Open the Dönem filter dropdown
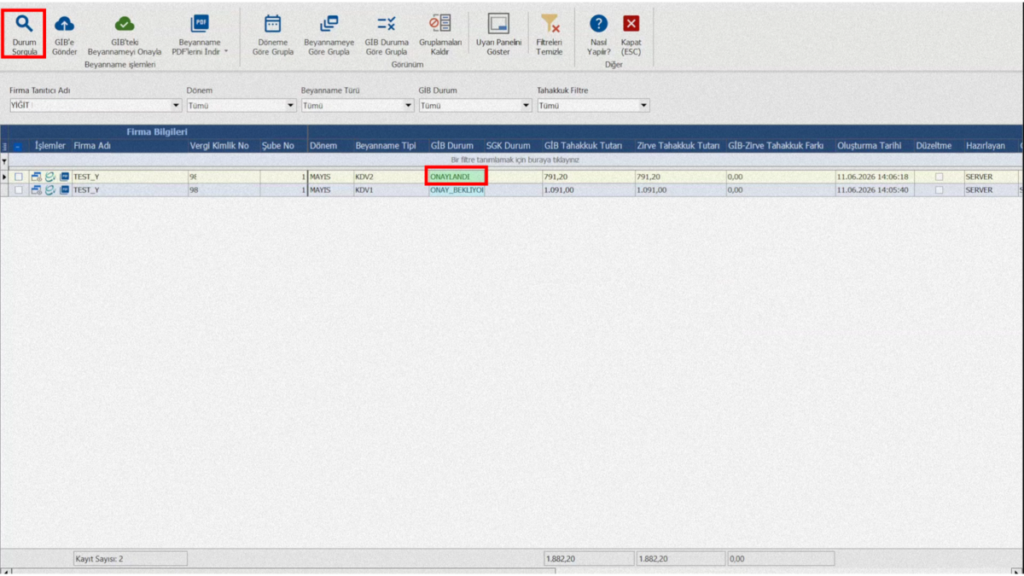 click(x=290, y=105)
